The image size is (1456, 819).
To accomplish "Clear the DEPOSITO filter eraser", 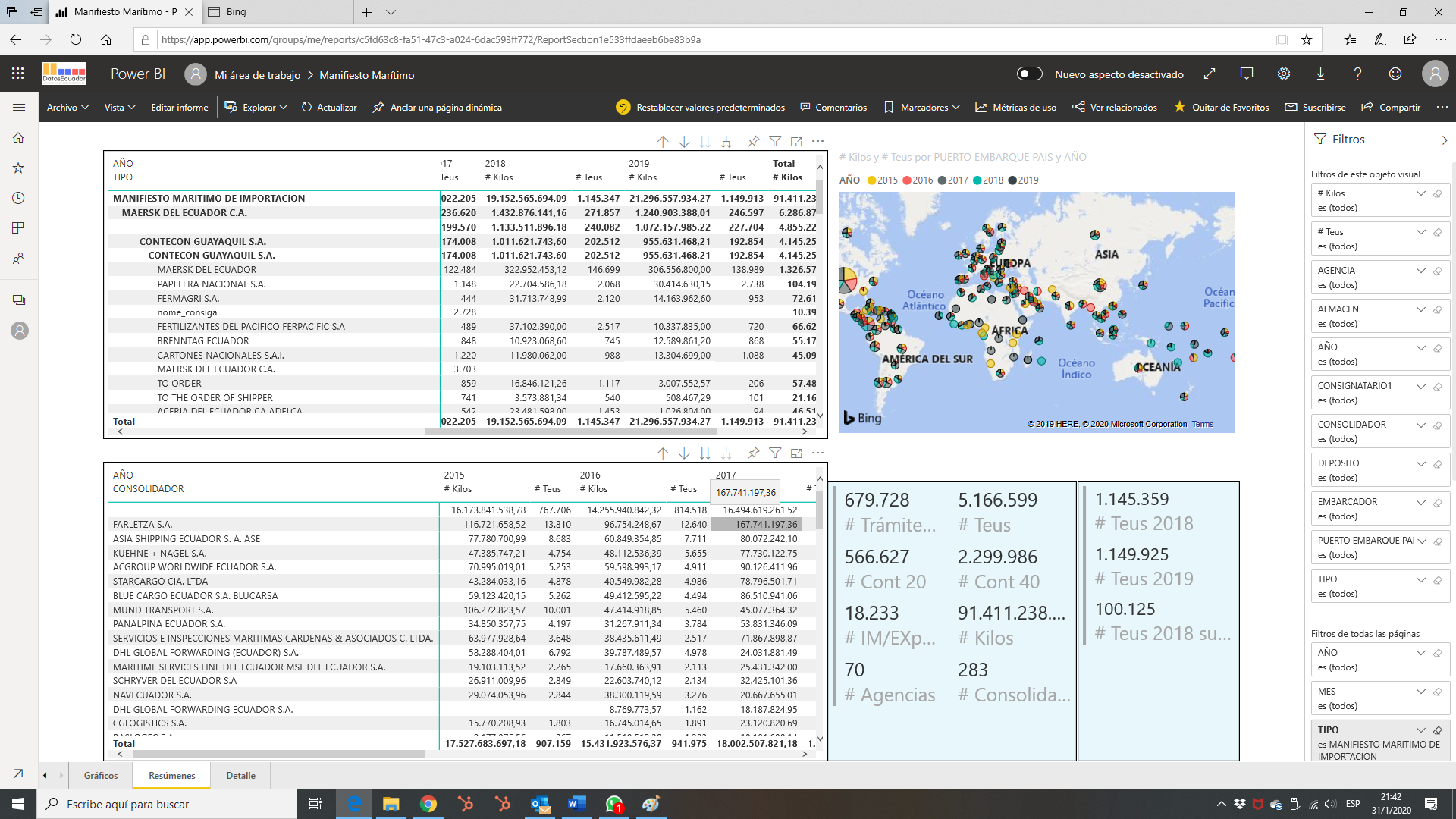I will click(1437, 463).
